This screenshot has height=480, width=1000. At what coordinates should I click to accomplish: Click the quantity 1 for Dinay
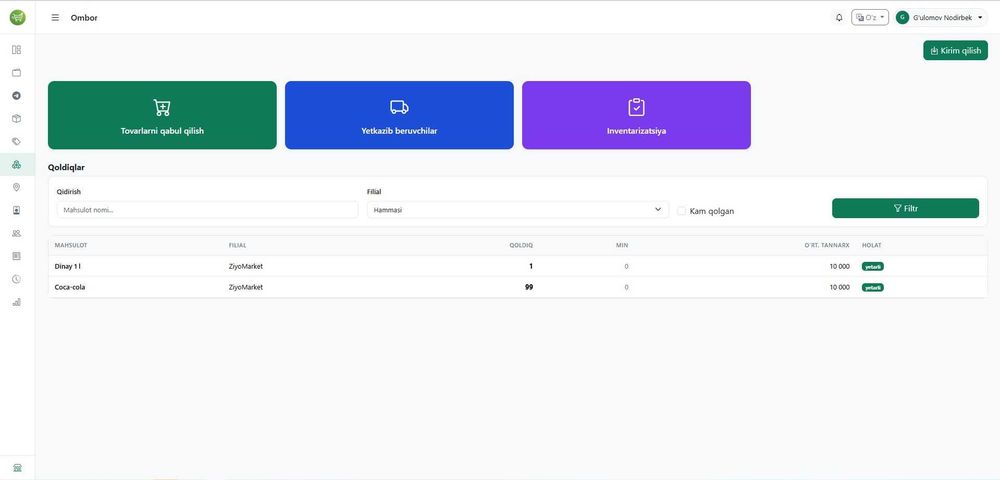531,266
